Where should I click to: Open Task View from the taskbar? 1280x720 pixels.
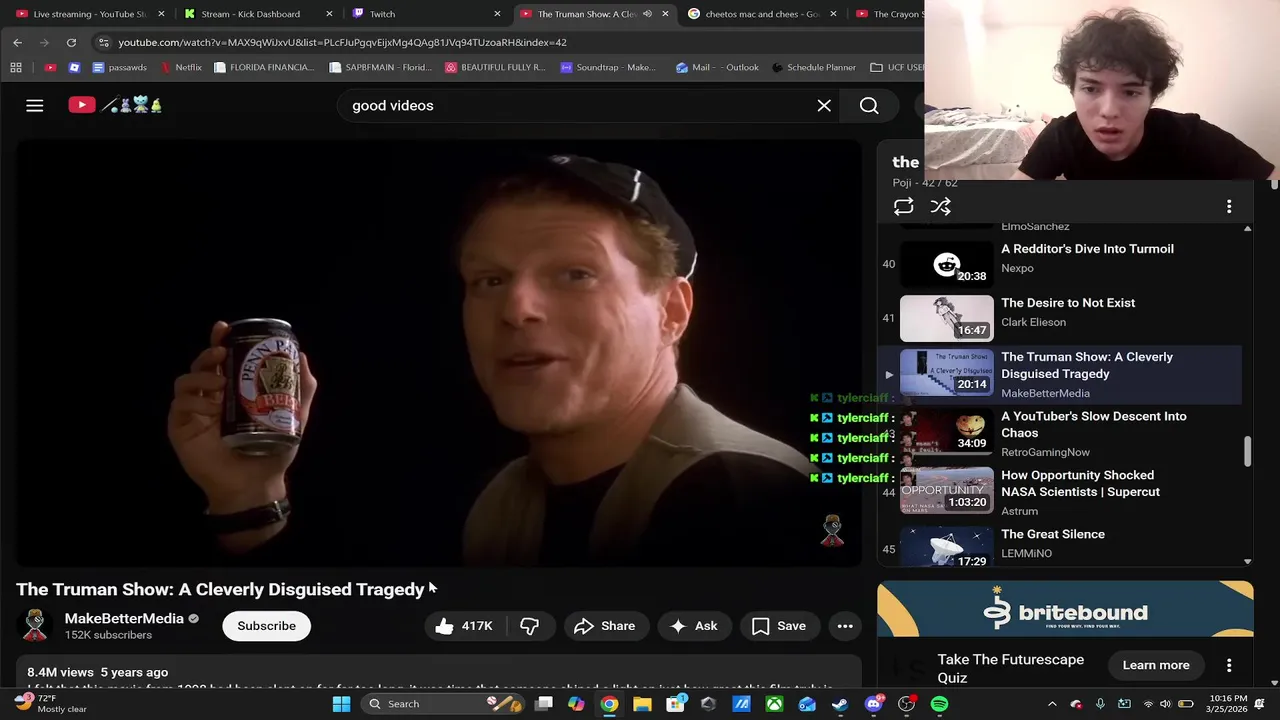point(543,704)
